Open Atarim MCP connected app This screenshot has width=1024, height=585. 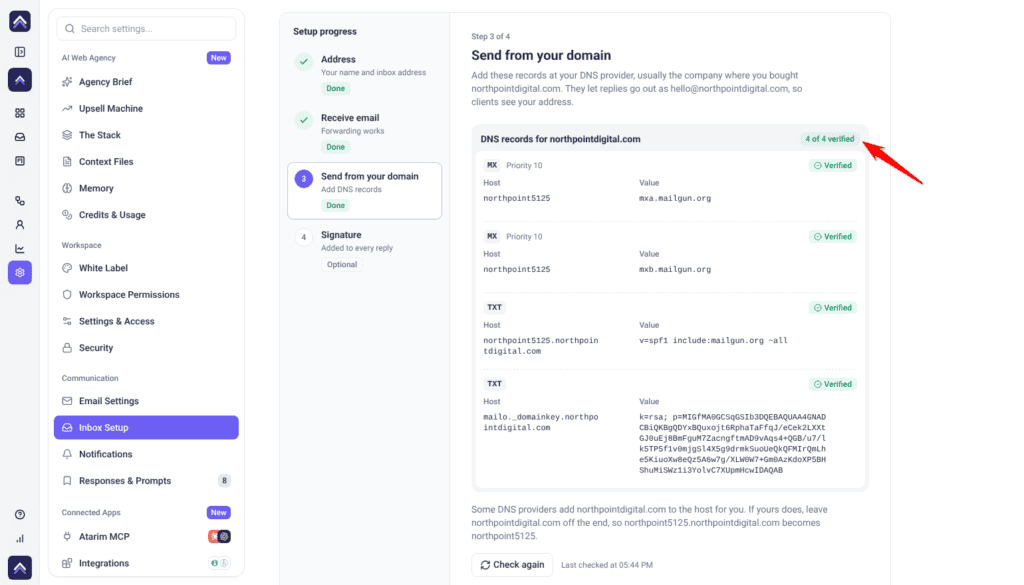[x=146, y=537]
